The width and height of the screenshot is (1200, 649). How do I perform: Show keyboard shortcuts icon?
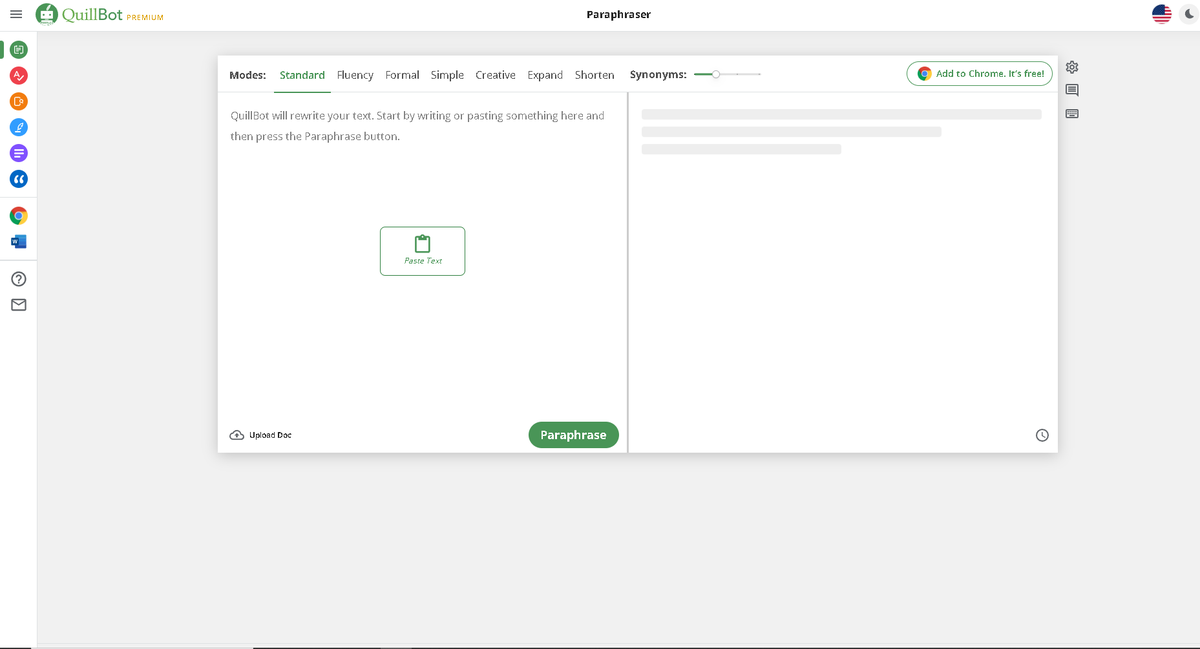coord(1072,113)
